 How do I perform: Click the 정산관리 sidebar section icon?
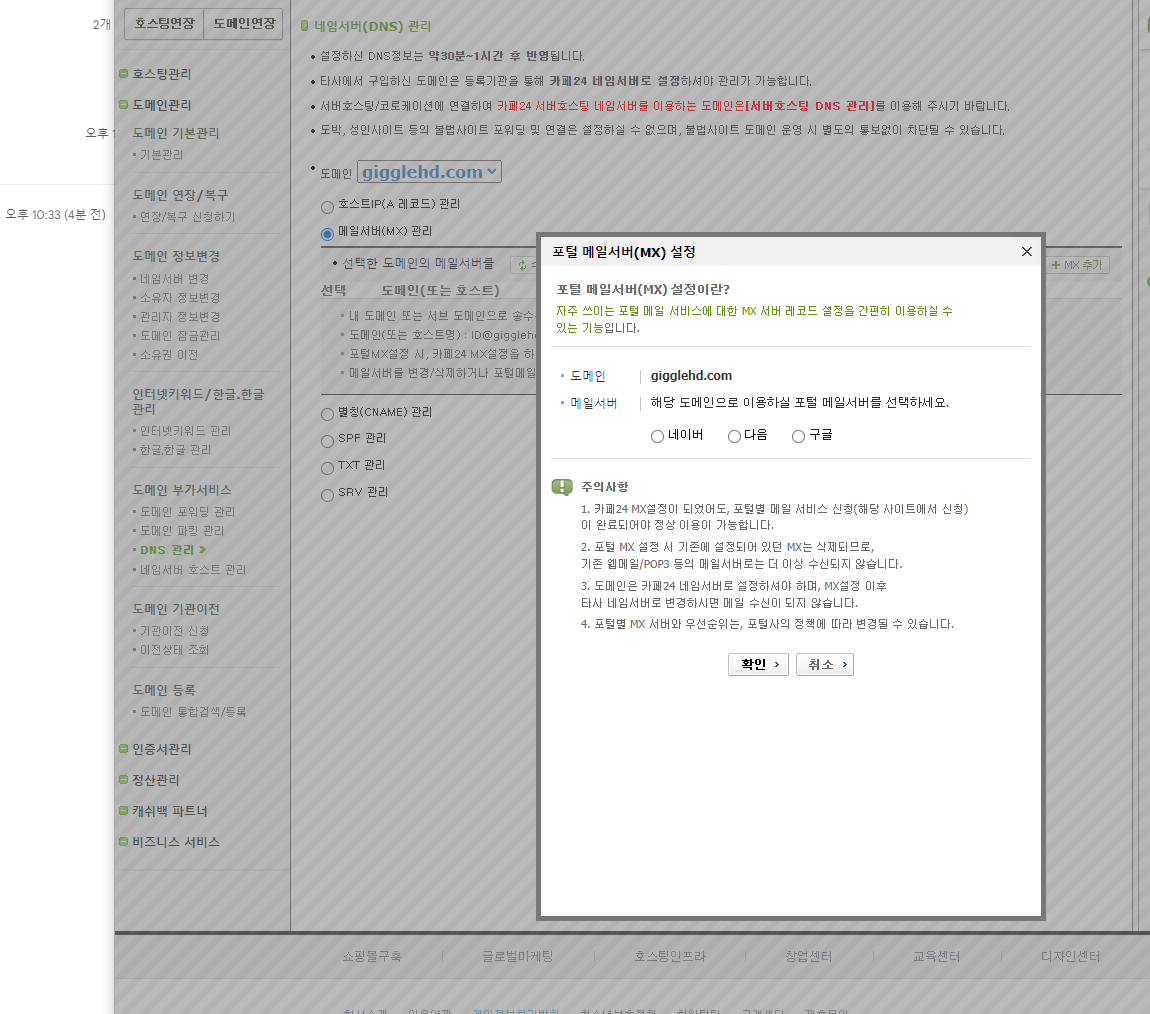pyautogui.click(x=122, y=779)
